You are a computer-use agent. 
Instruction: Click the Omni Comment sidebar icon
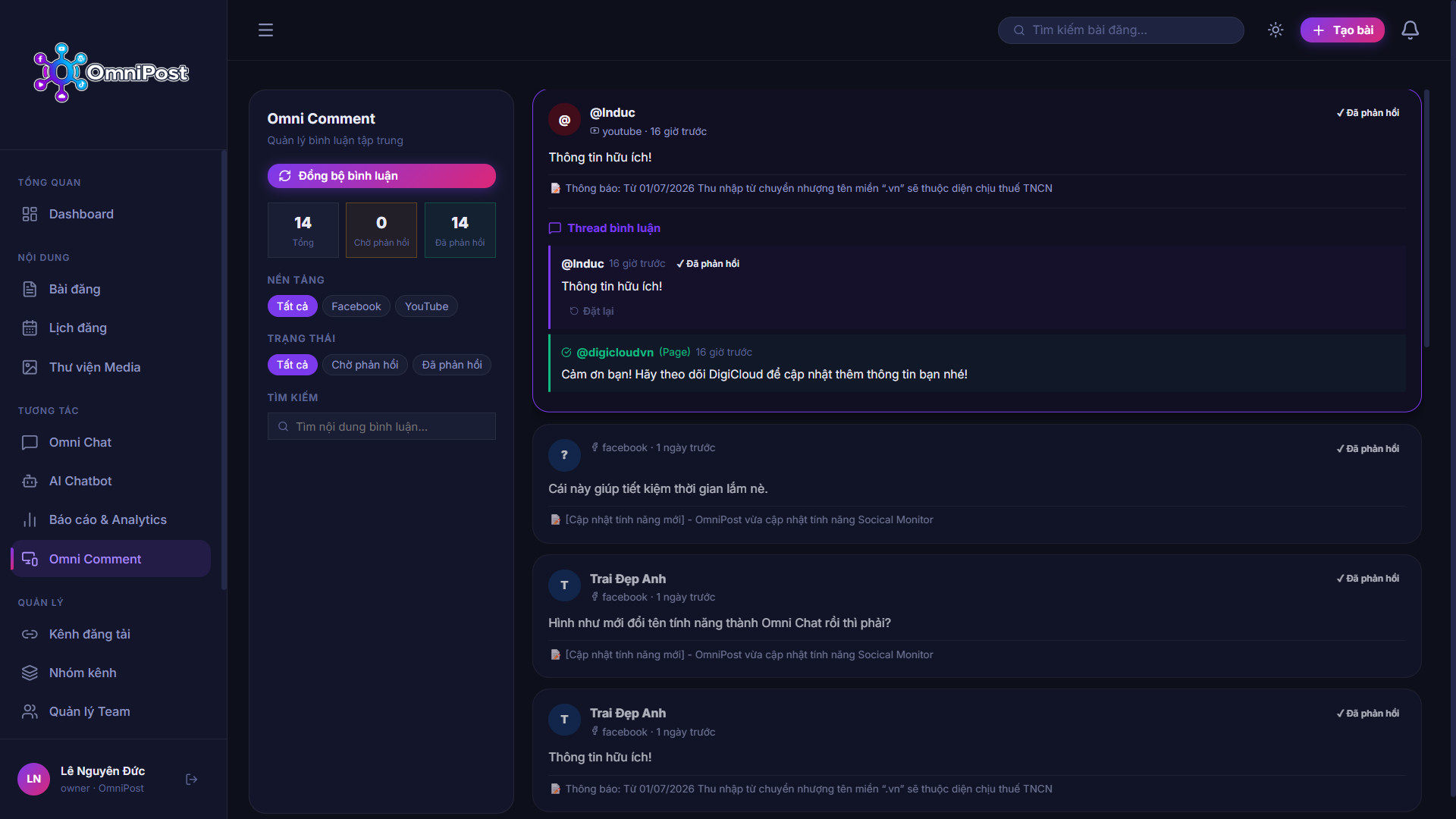(x=30, y=560)
